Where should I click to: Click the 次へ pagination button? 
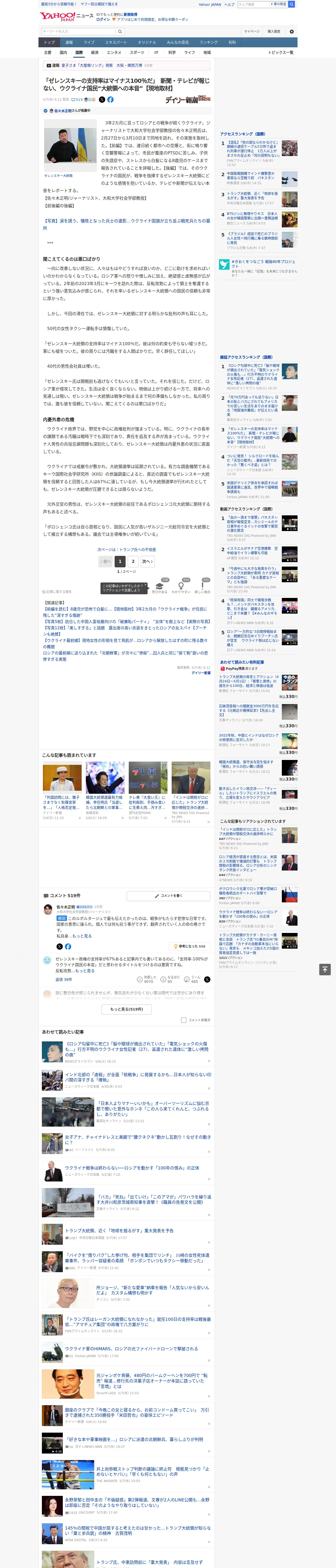click(148, 561)
